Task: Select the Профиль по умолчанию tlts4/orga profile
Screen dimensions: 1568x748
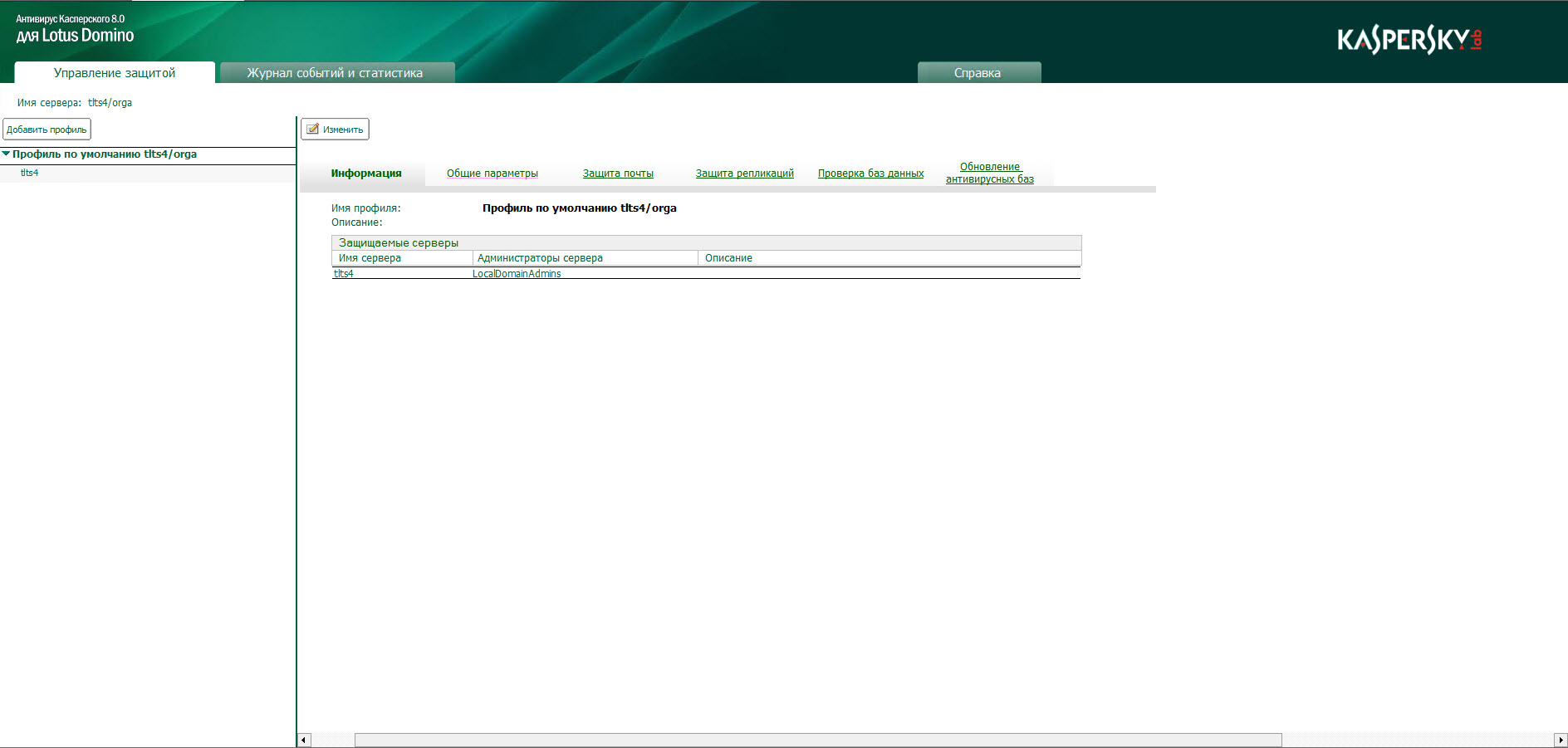Action: pyautogui.click(x=105, y=154)
